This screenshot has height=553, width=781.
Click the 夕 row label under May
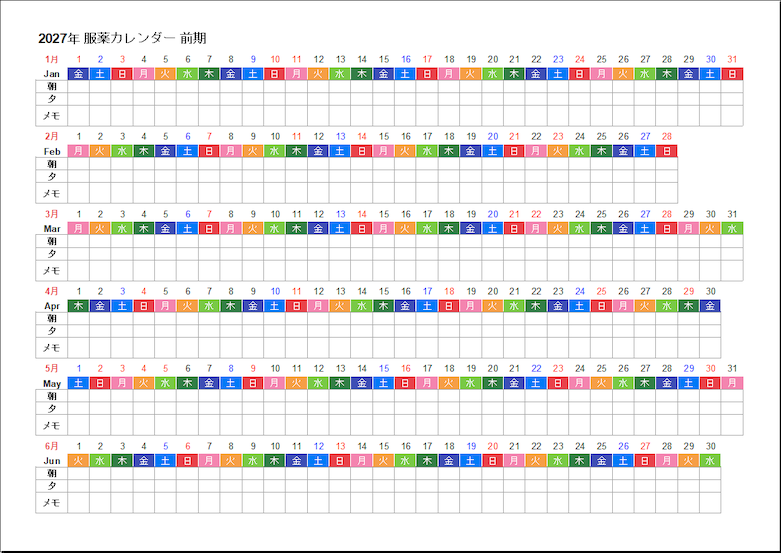[52, 409]
